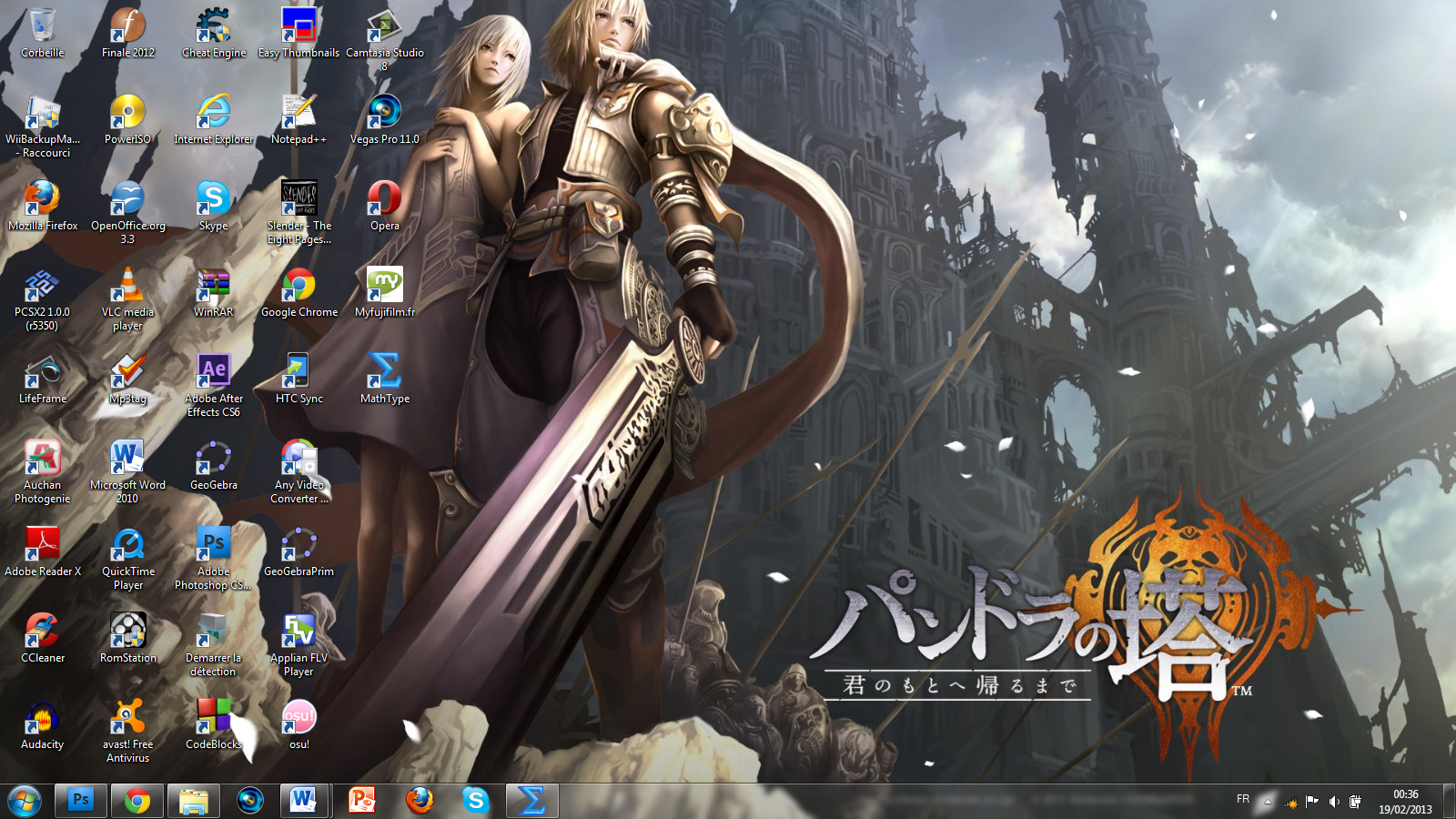Open PowerPoint from the taskbar
1456x819 pixels.
[363, 801]
